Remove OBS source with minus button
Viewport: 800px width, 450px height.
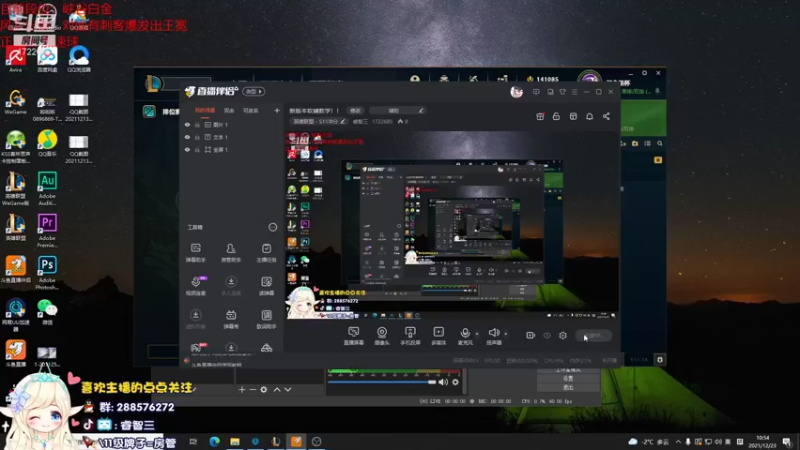253,389
